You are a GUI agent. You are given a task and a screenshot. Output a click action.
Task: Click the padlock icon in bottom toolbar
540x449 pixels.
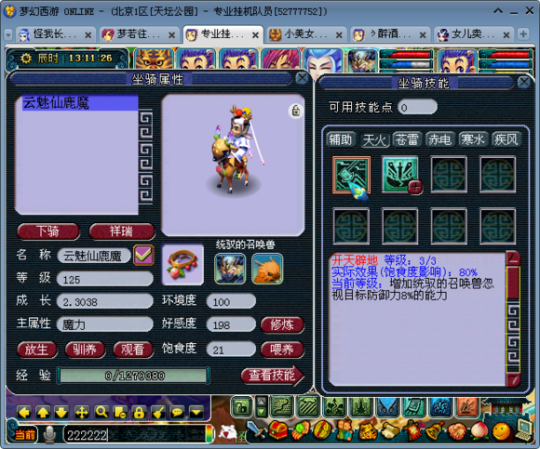(x=139, y=412)
